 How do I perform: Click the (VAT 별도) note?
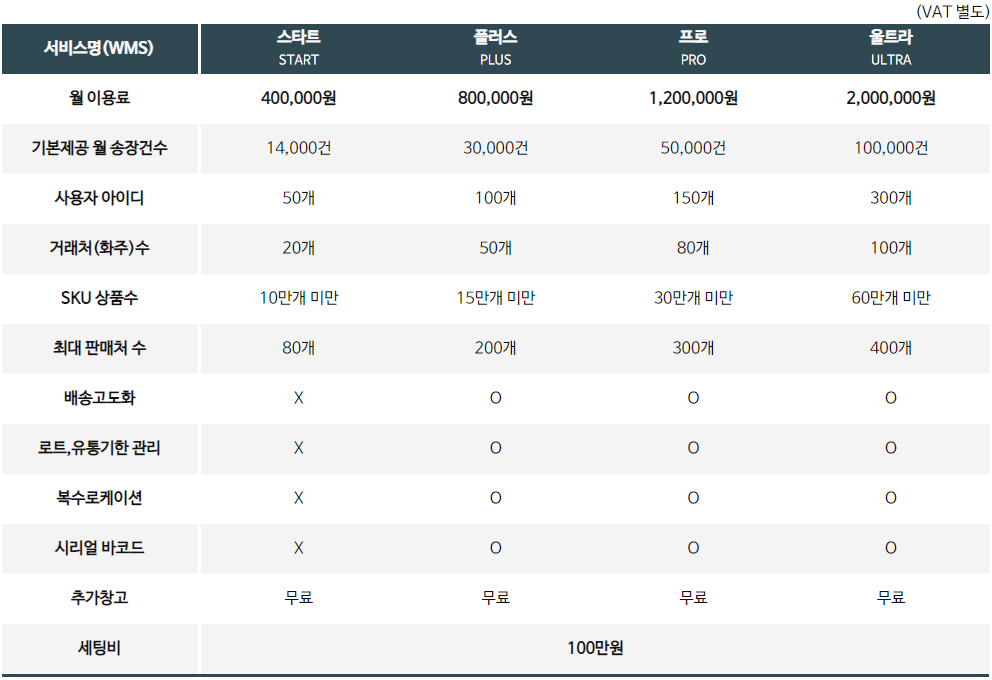[x=953, y=11]
